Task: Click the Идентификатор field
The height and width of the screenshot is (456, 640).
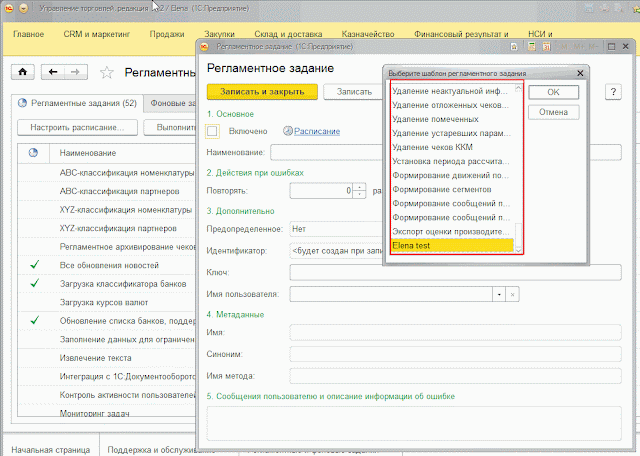Action: 336,251
